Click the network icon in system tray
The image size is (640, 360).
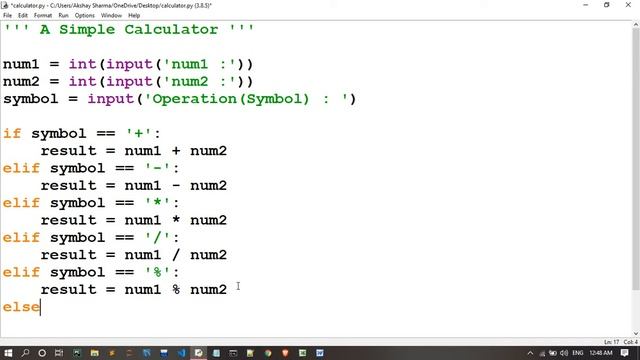(x=542, y=353)
